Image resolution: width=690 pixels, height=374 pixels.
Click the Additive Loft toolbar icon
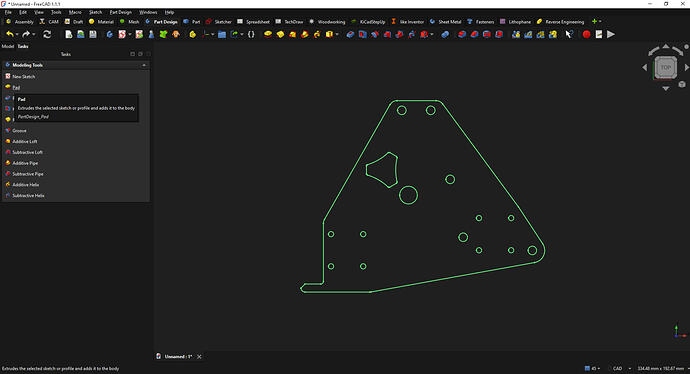point(292,34)
